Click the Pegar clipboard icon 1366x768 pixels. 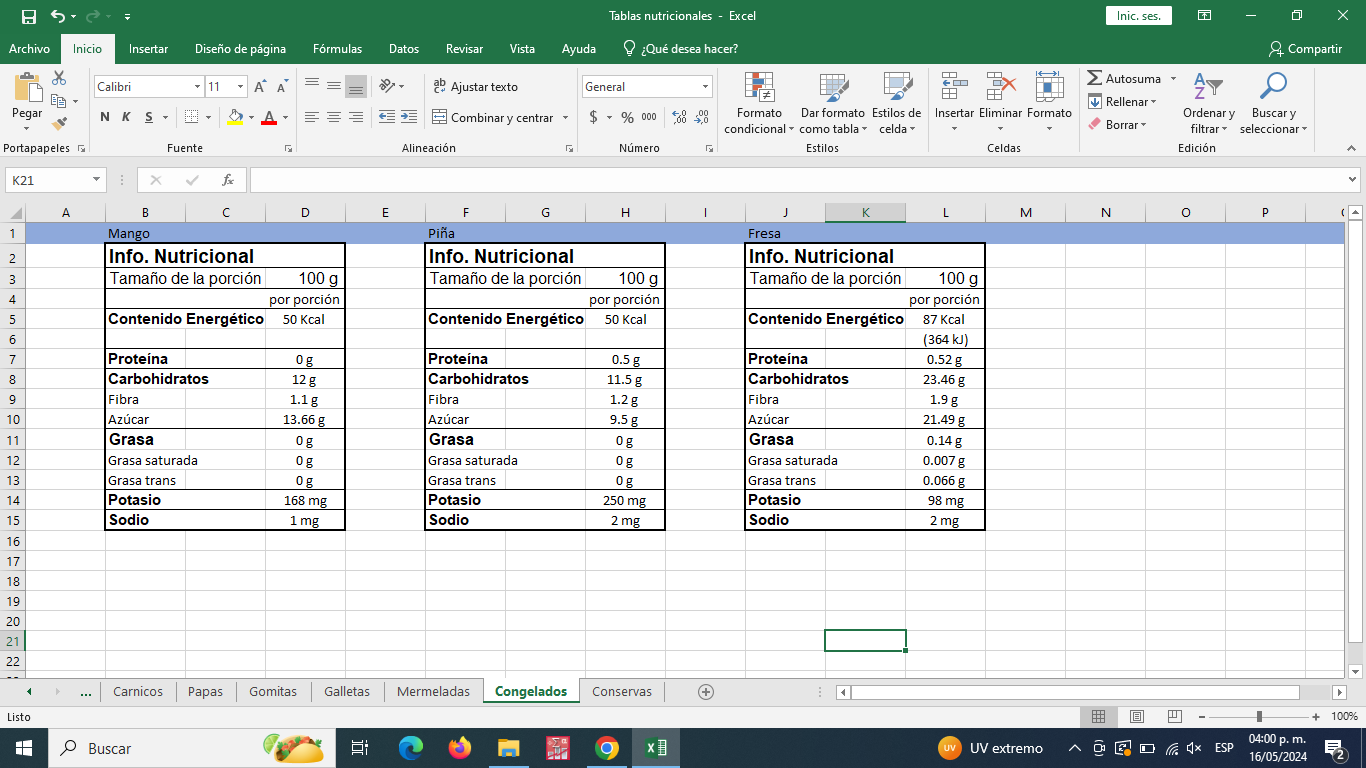click(x=27, y=88)
